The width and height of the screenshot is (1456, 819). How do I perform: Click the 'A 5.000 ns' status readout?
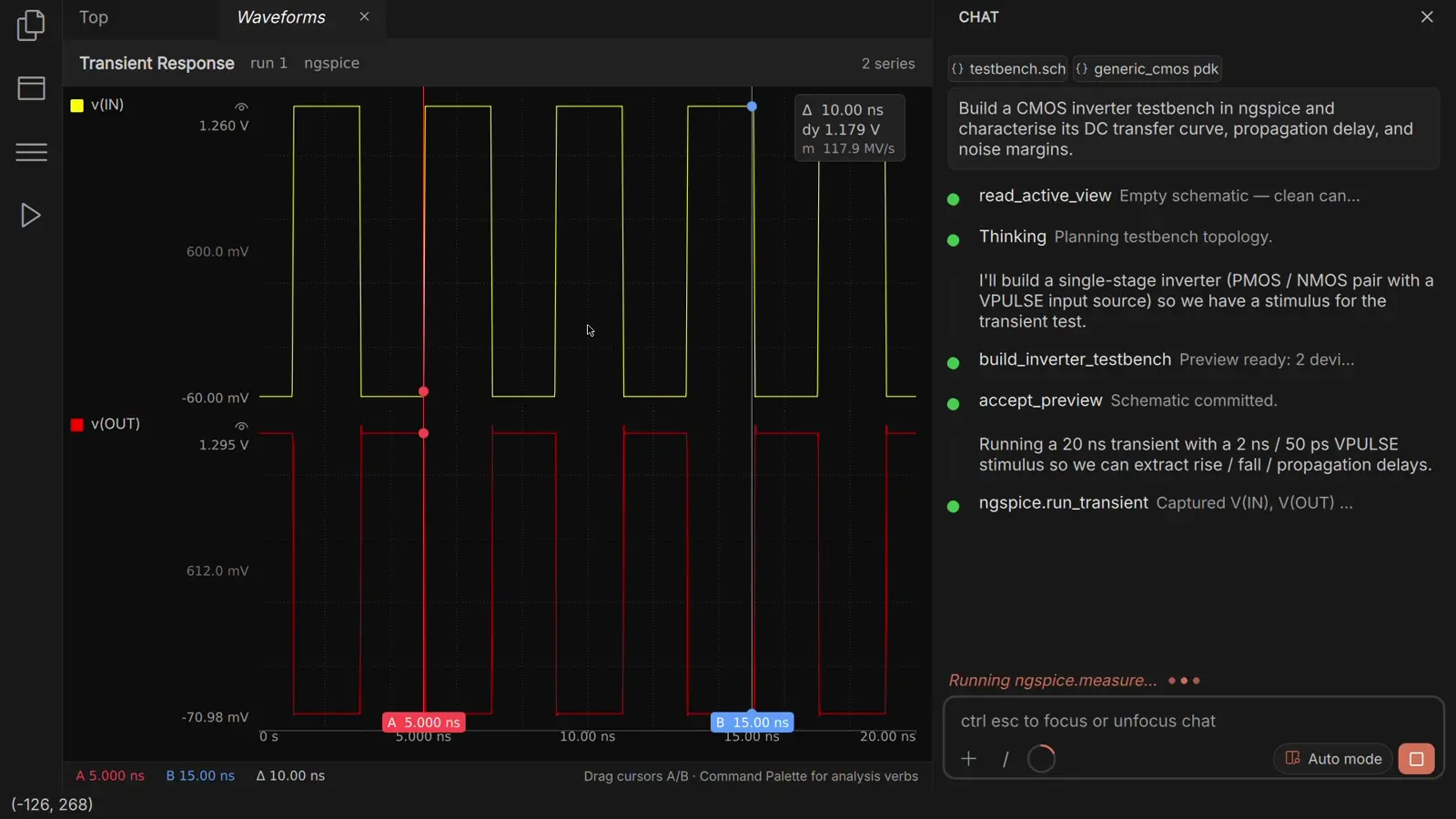(110, 775)
